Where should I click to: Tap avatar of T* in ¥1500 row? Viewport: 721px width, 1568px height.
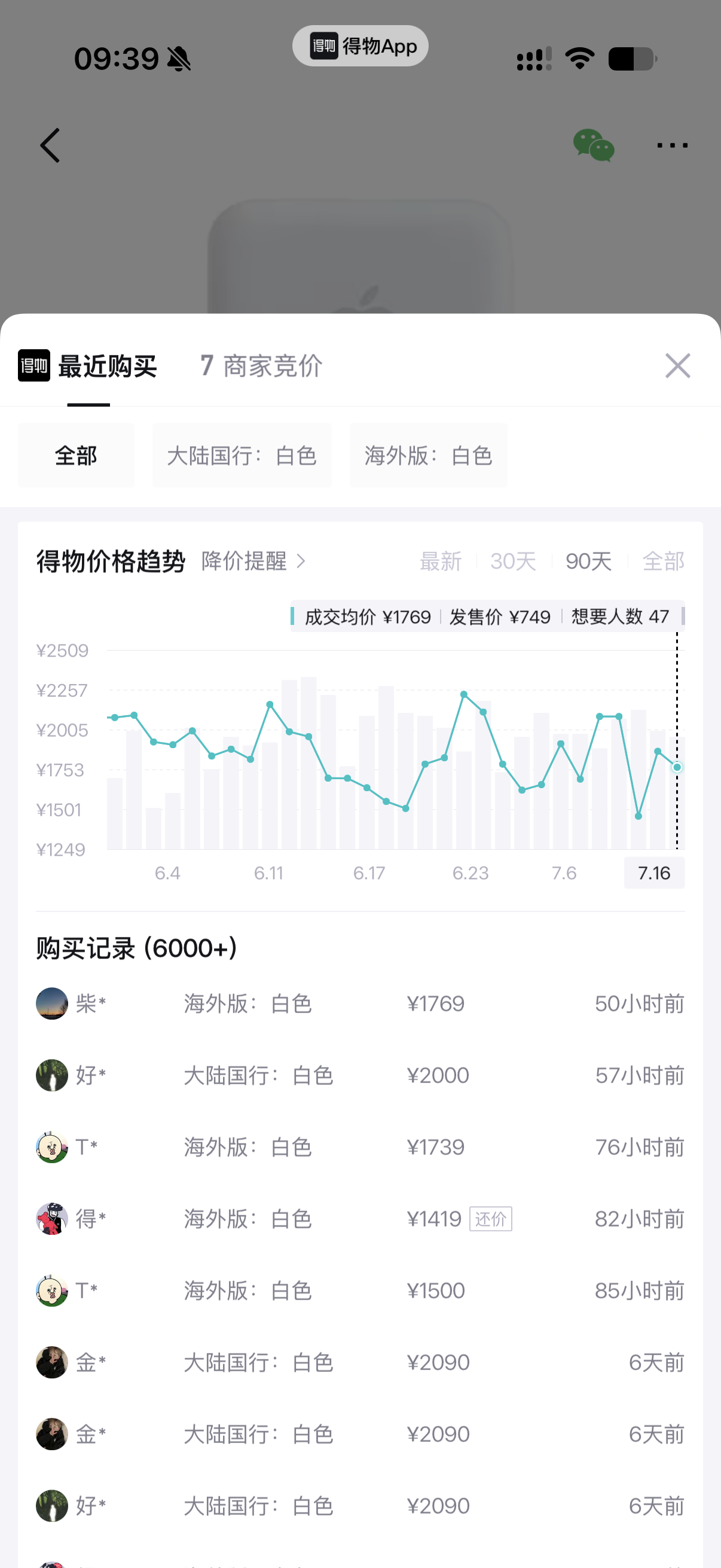pyautogui.click(x=52, y=1291)
